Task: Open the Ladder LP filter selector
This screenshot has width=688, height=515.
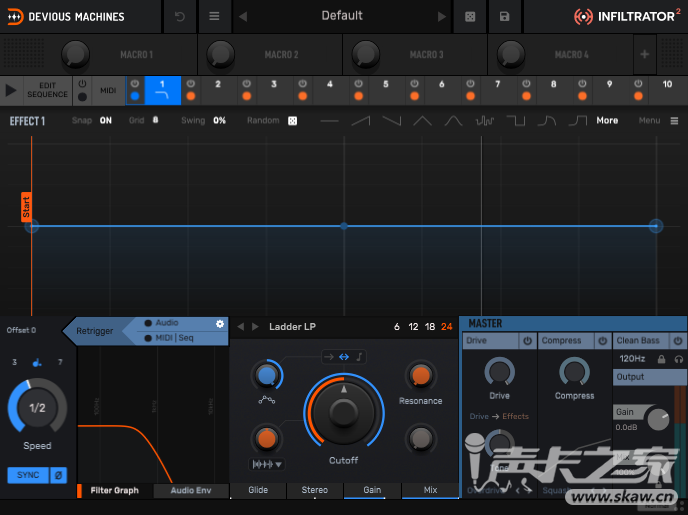Action: [293, 327]
